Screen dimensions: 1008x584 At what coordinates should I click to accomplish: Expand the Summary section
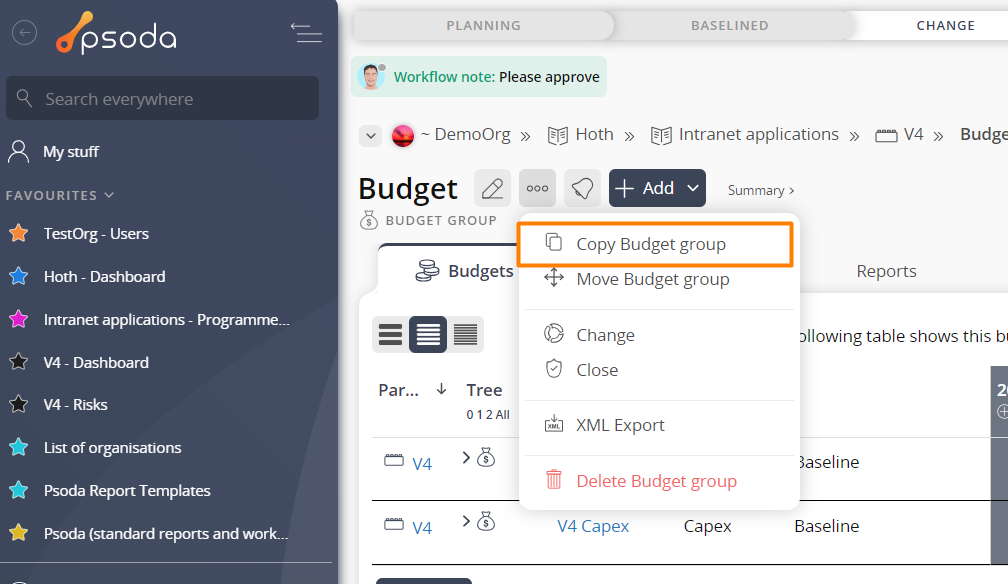pyautogui.click(x=760, y=190)
